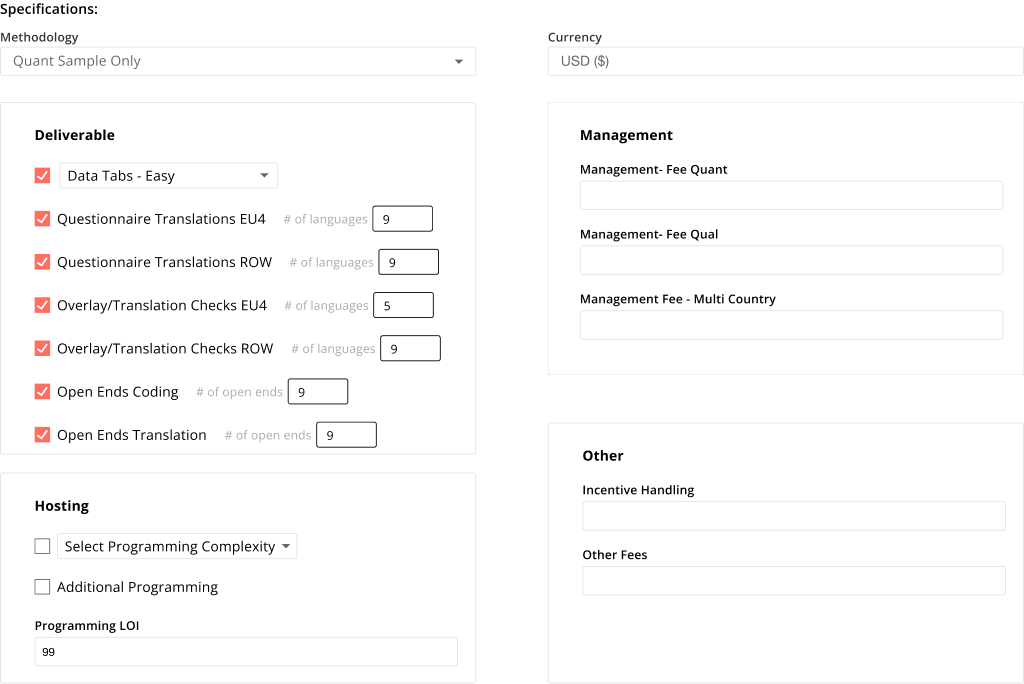Click the Management- Fee Quant input field
Screen dimensions: 1024x684
pos(792,195)
